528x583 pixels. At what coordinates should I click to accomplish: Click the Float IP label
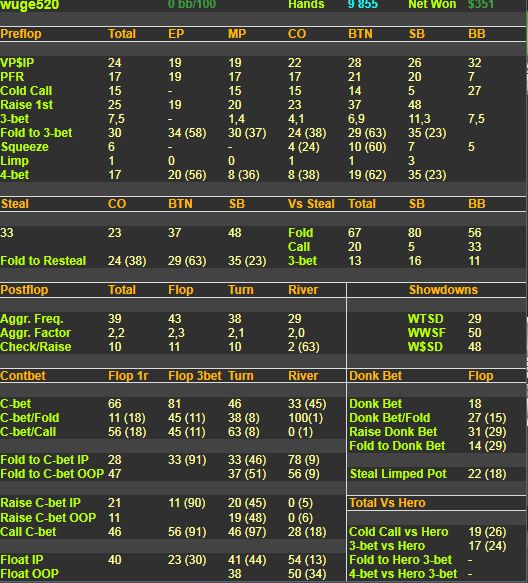[x=22, y=560]
